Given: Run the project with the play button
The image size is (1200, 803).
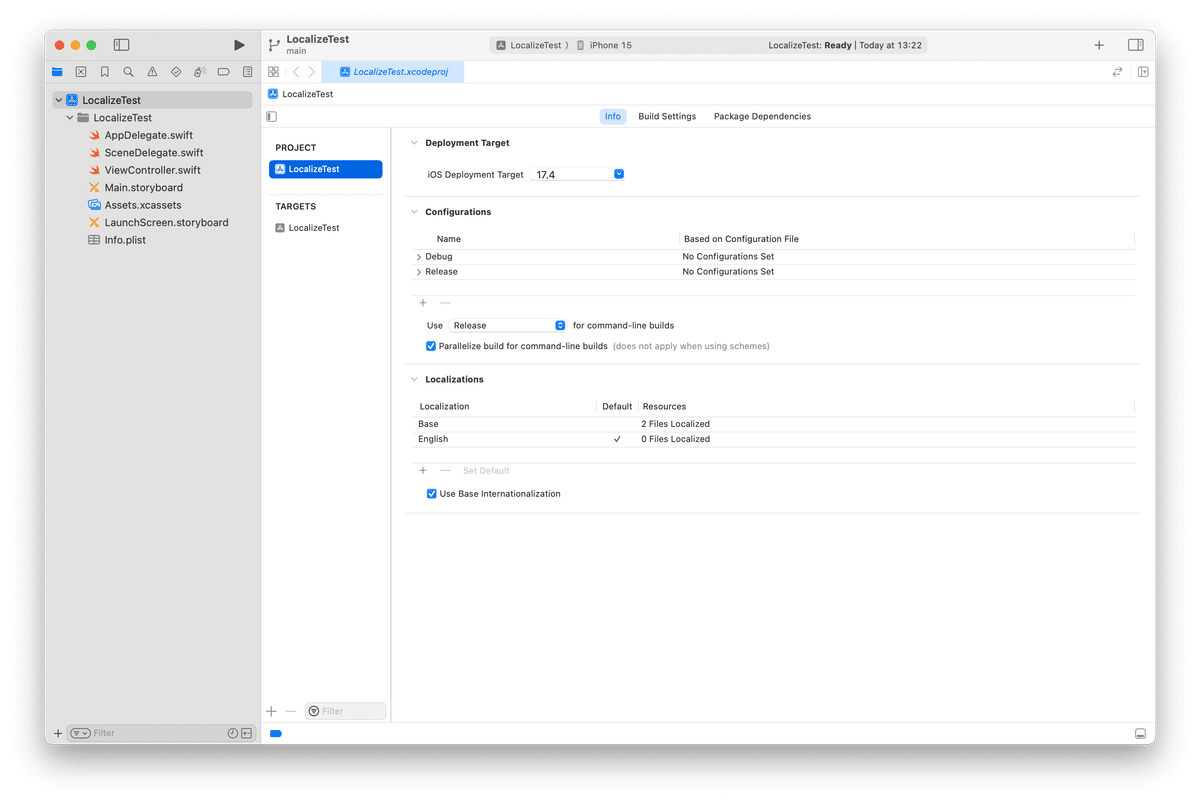Looking at the screenshot, I should click(239, 45).
